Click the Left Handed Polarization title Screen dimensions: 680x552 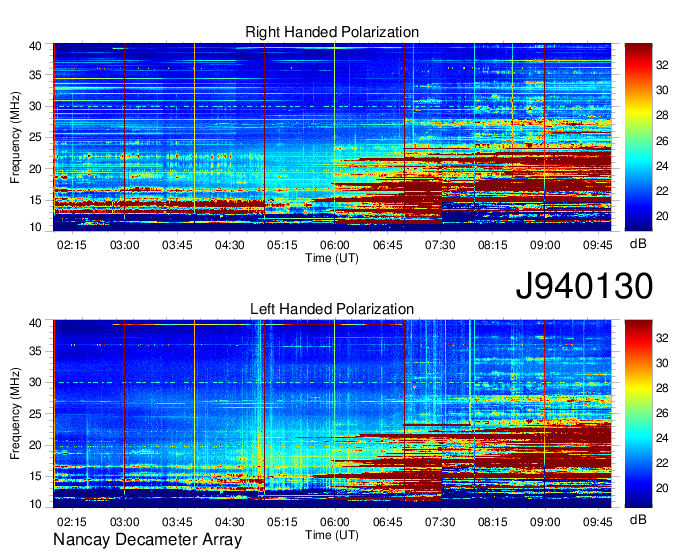click(332, 309)
